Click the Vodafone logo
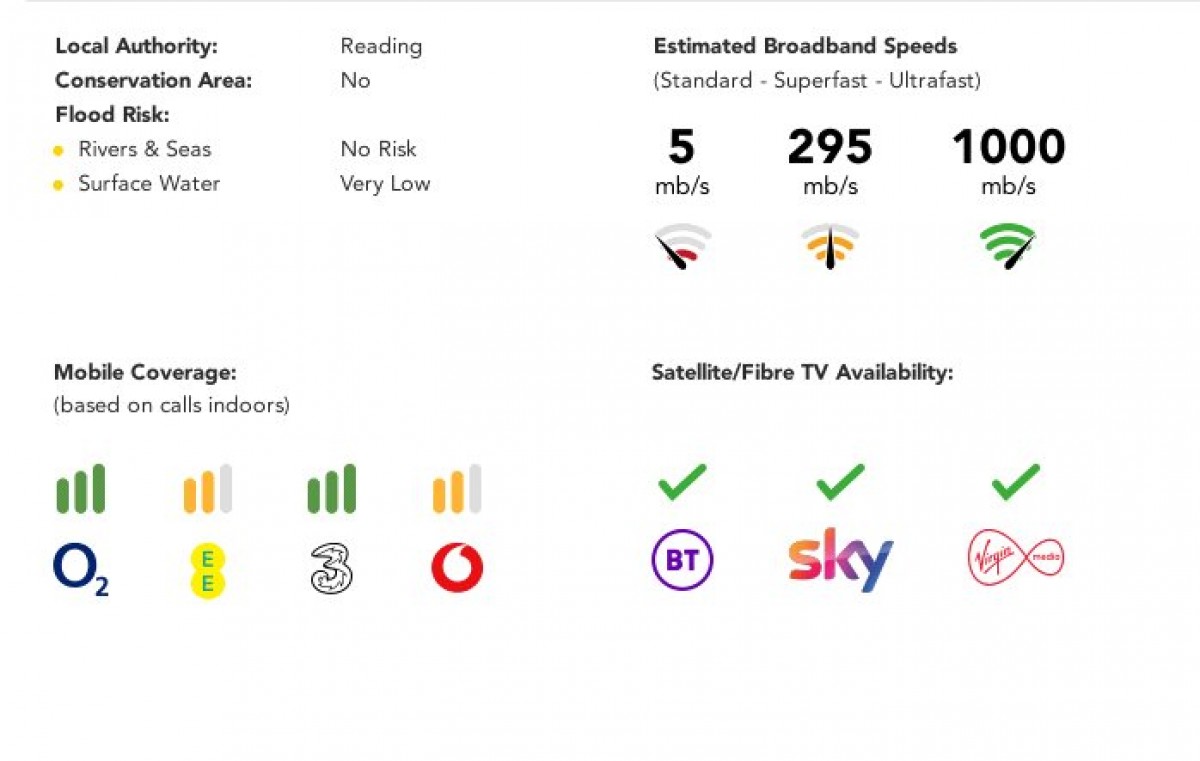1200x761 pixels. pos(457,570)
